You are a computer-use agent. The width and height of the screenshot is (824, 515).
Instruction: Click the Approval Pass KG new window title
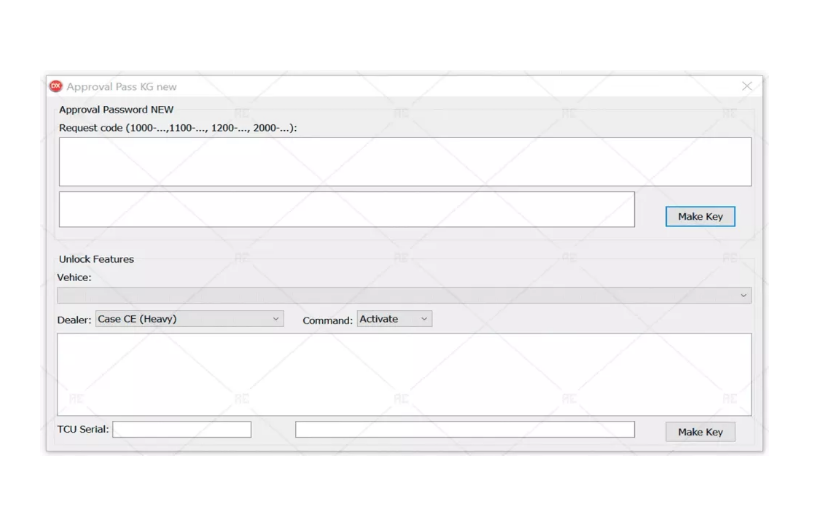(x=121, y=87)
